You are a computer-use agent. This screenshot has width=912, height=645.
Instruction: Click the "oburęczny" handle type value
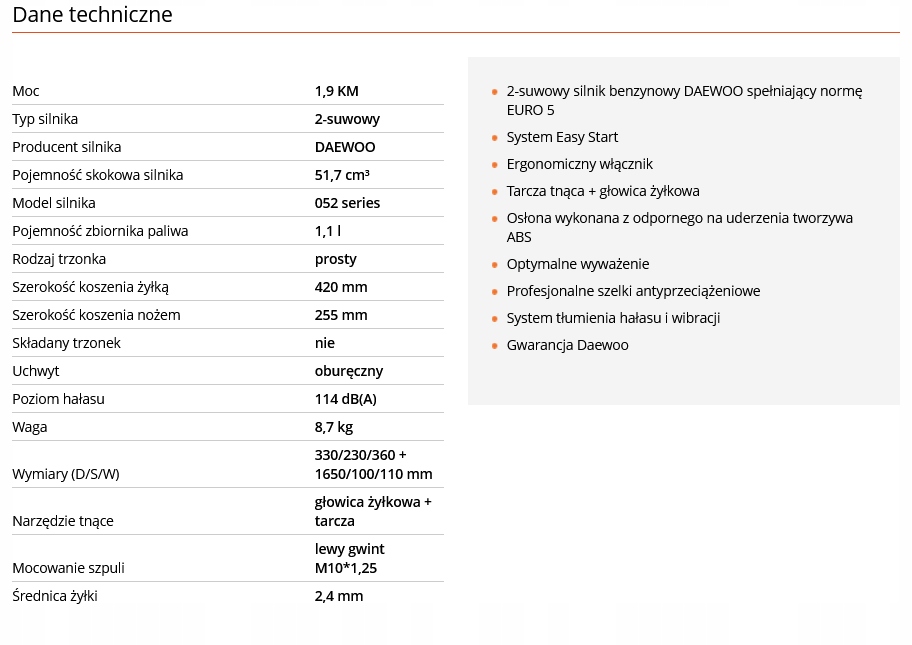[x=349, y=371]
